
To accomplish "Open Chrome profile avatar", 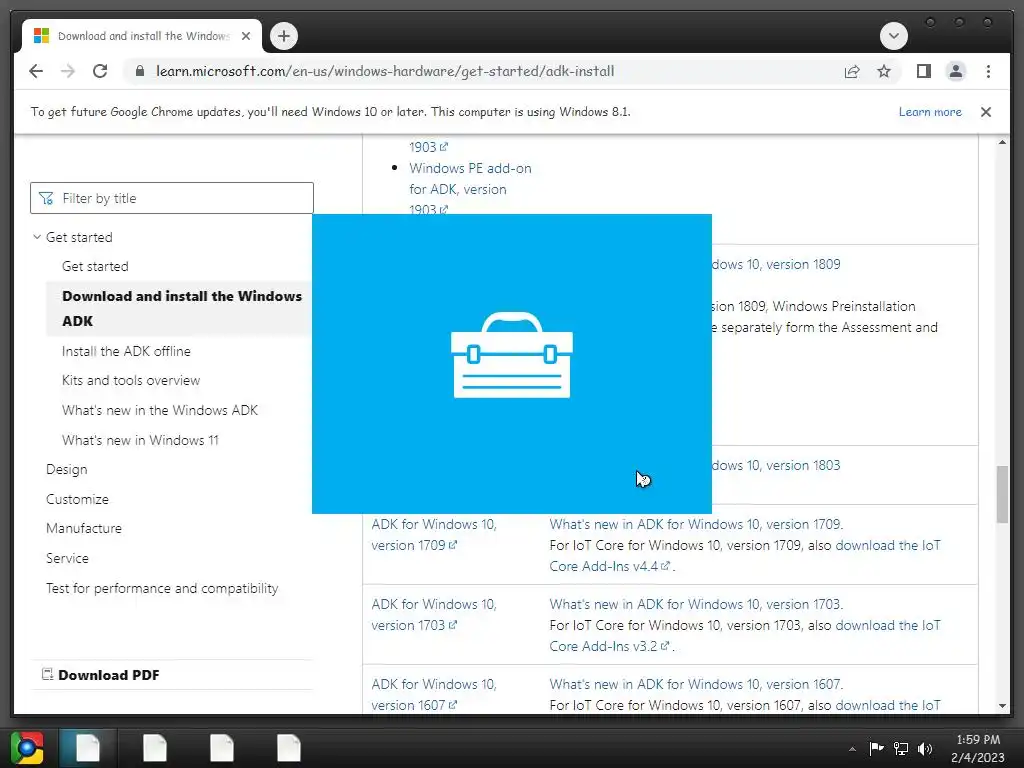I will [x=955, y=71].
